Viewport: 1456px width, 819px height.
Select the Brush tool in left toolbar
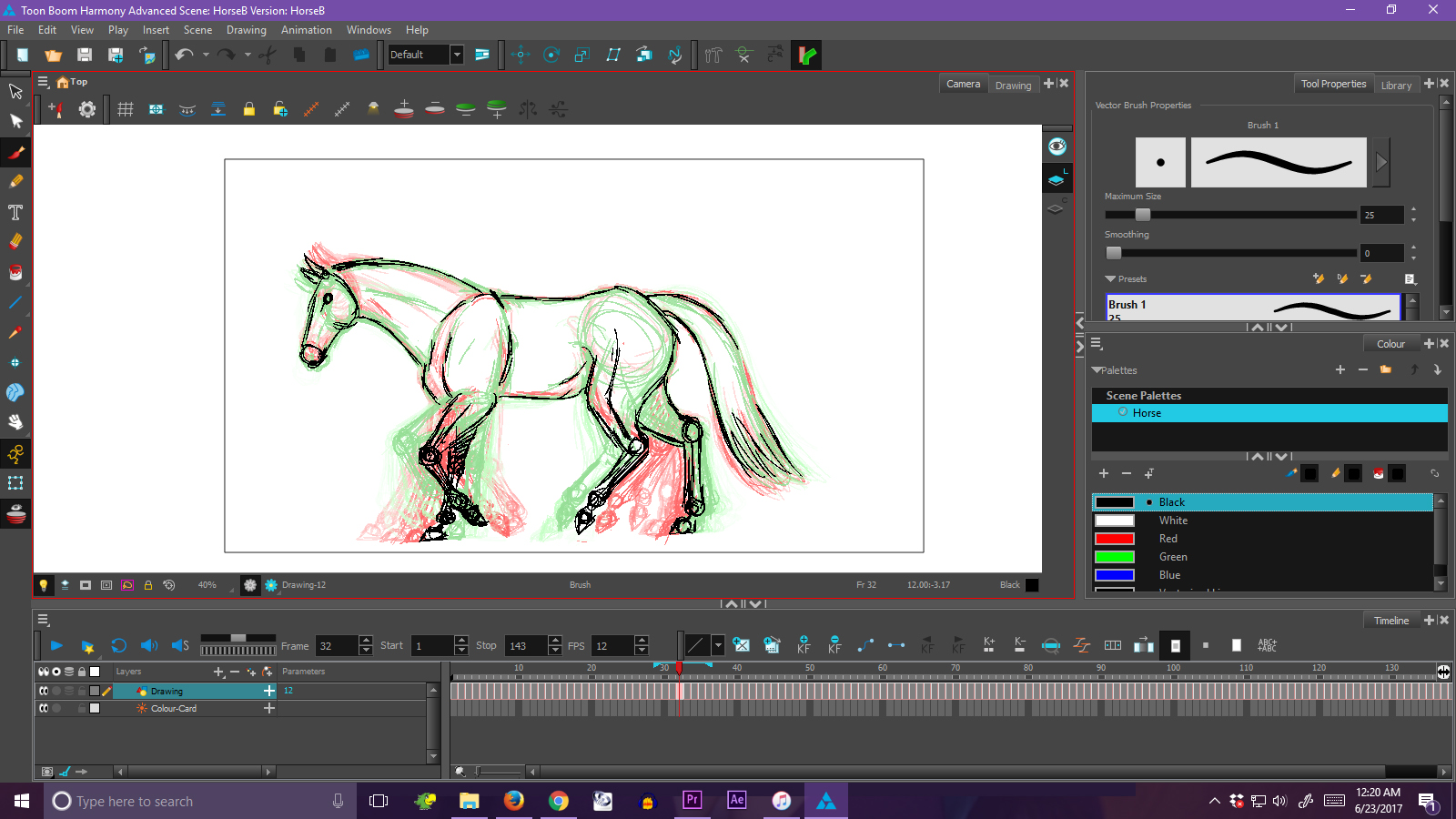(15, 152)
